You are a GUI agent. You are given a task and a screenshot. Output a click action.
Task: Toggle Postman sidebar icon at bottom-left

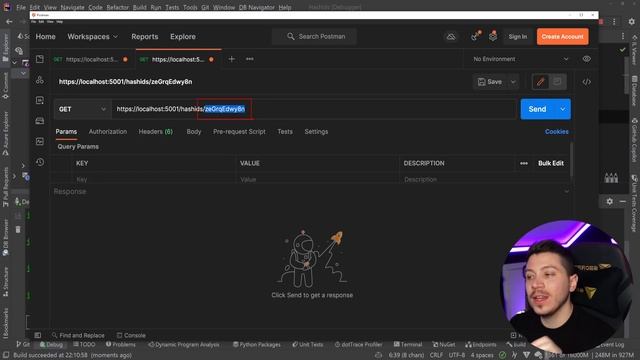(x=38, y=335)
